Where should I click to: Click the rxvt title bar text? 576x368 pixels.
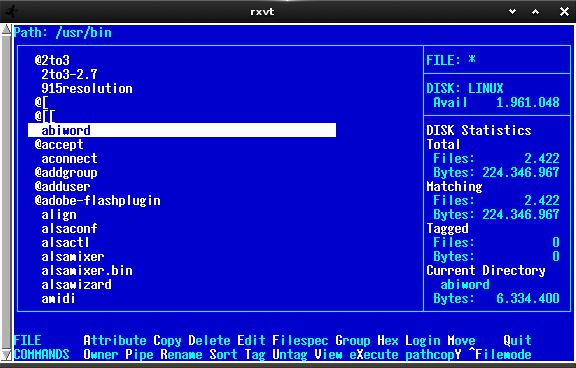262,12
